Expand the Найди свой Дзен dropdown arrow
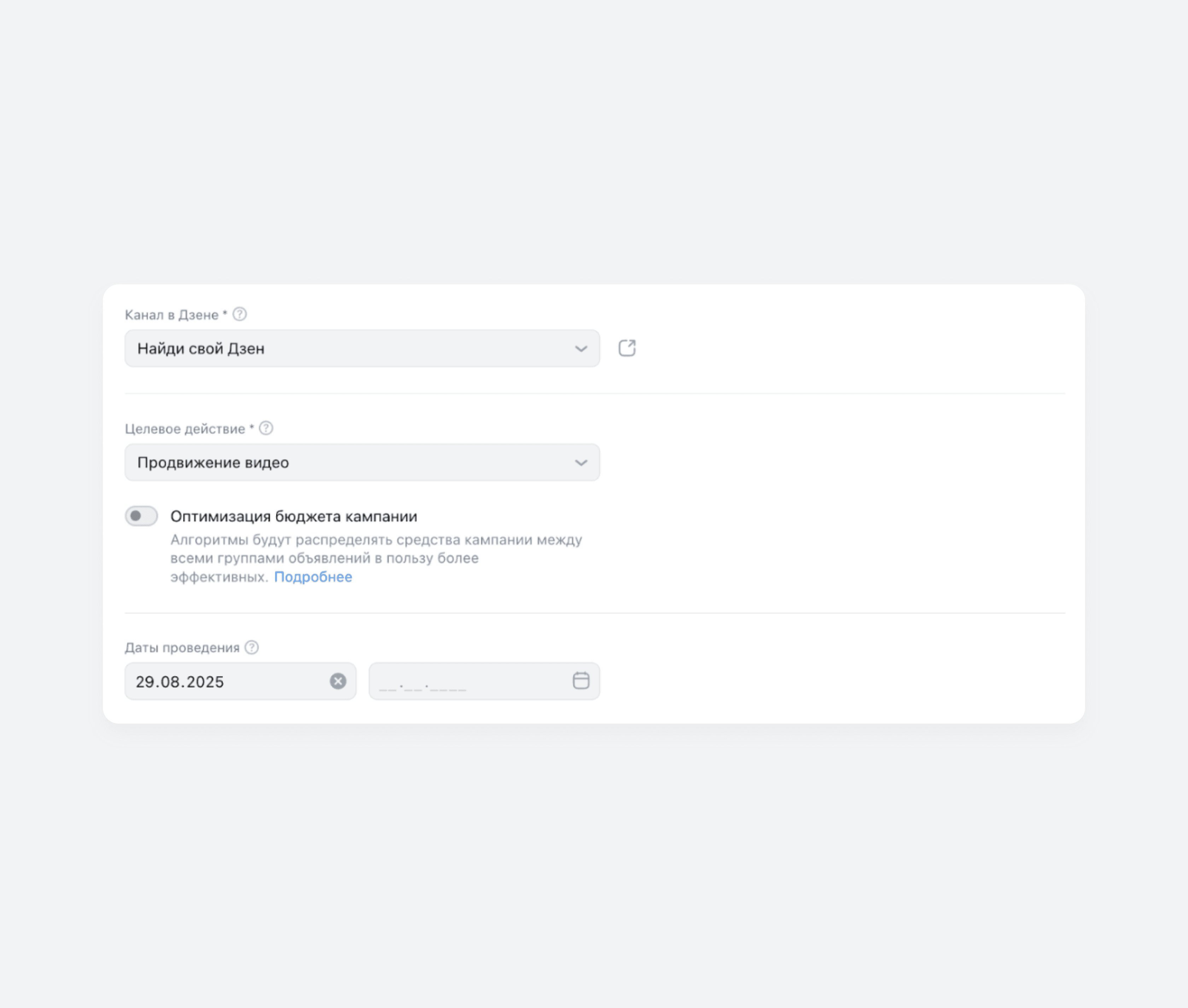Image resolution: width=1188 pixels, height=1008 pixels. point(581,349)
